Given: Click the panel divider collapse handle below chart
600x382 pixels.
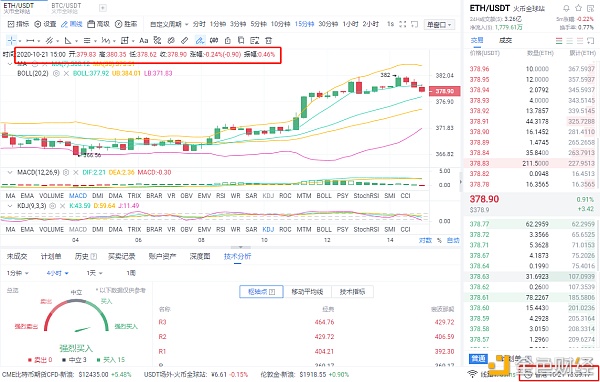Looking at the screenshot, I should click(x=240, y=247).
